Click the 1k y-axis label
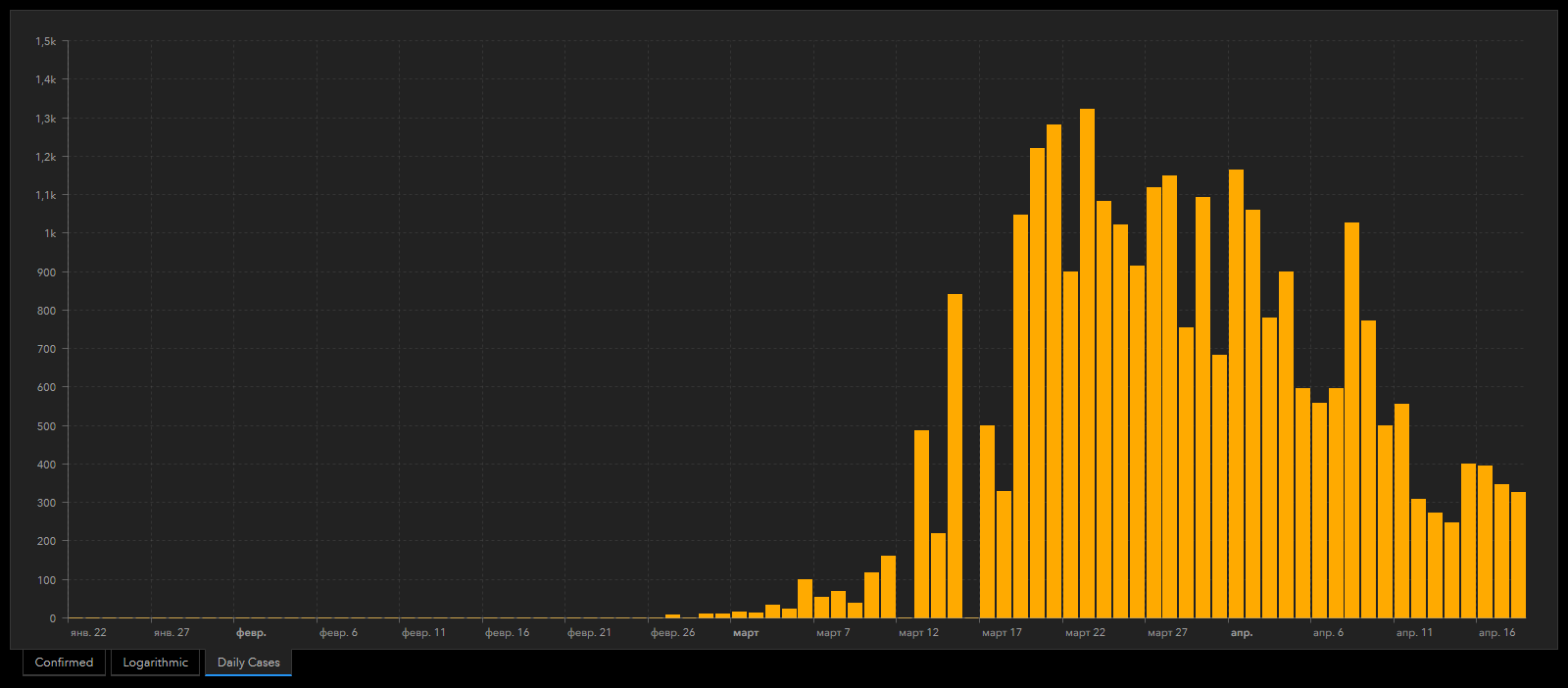The width and height of the screenshot is (1568, 688). (49, 233)
